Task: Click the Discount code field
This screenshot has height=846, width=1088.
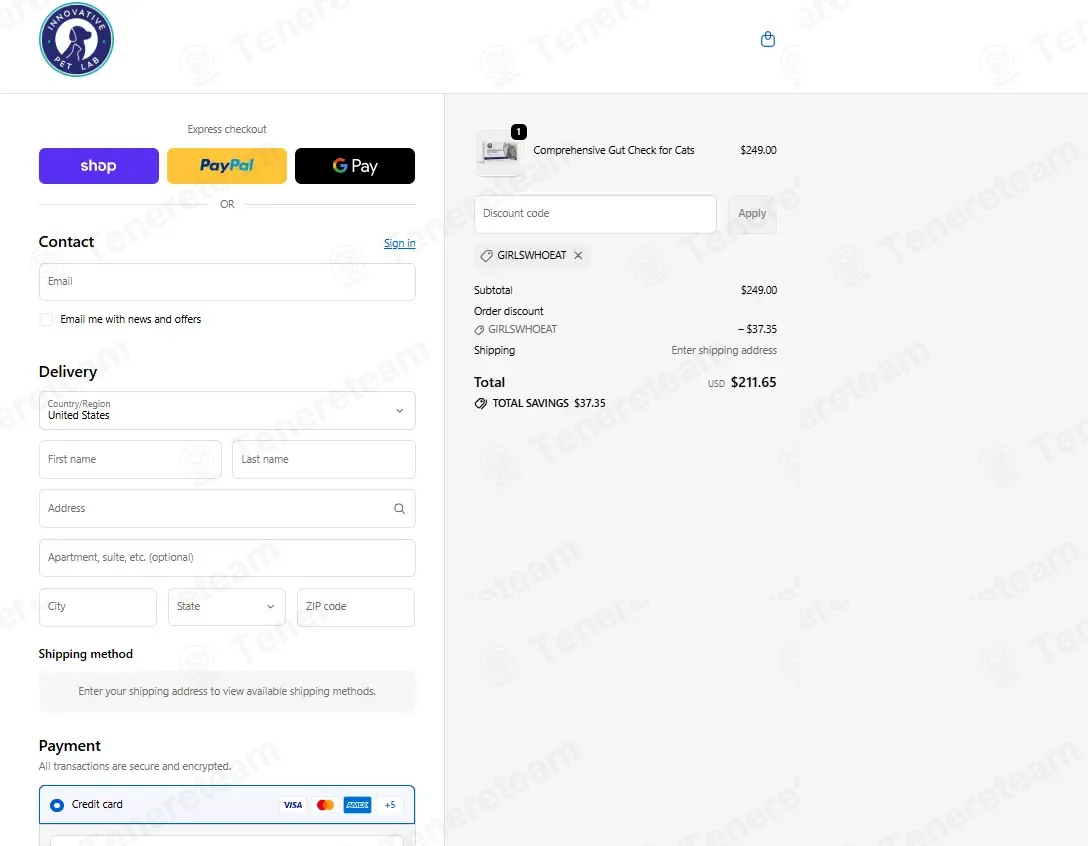Action: click(595, 214)
